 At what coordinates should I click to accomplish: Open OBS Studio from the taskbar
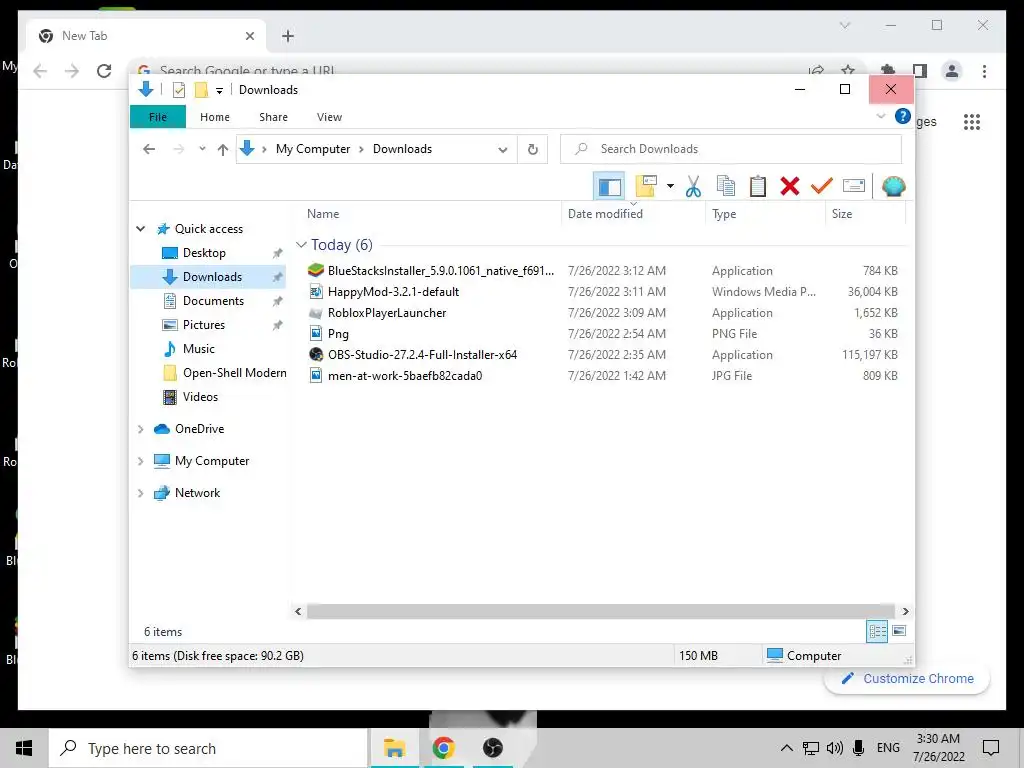(x=492, y=748)
